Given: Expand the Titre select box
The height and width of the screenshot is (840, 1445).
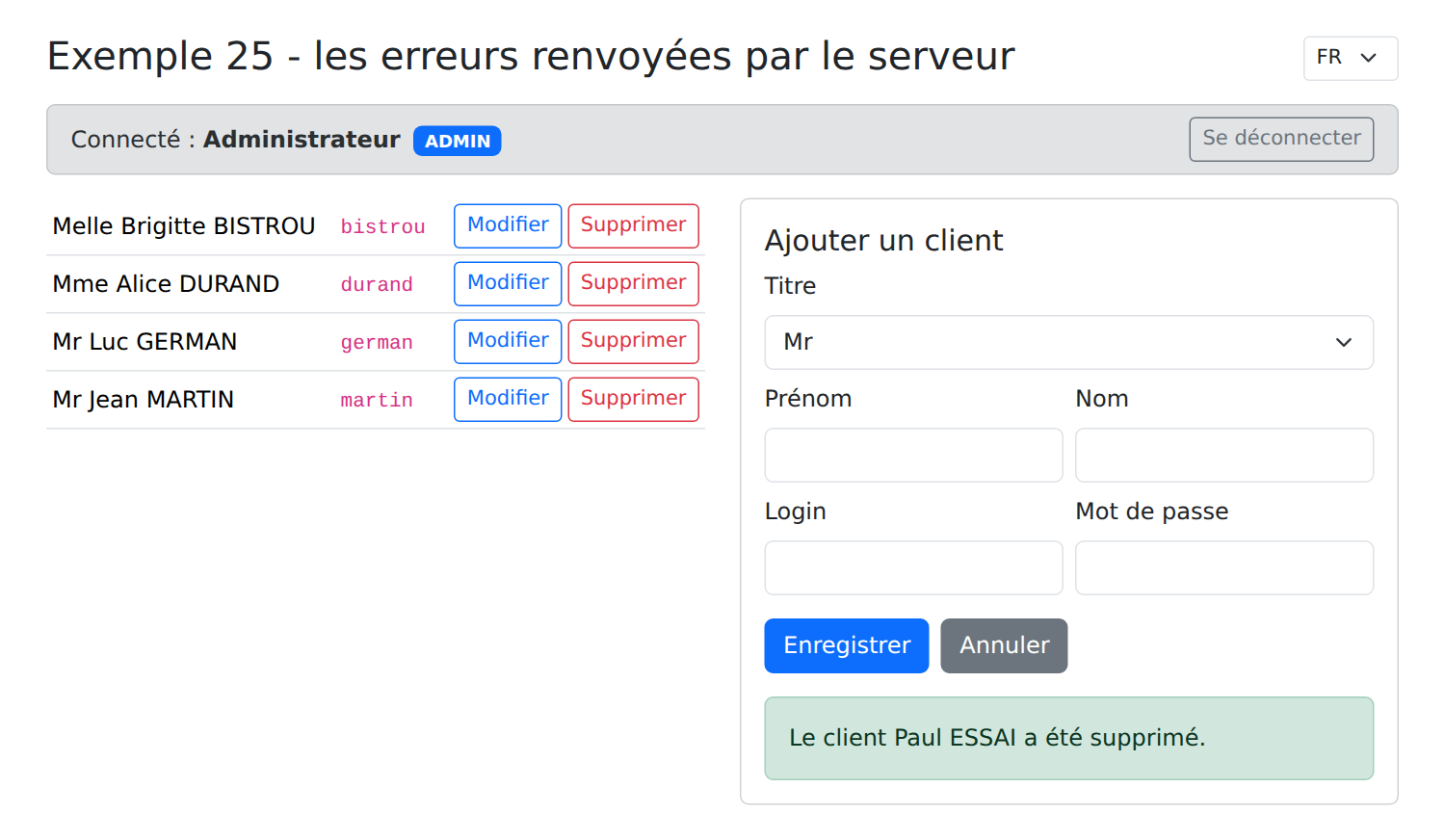Looking at the screenshot, I should click(x=1068, y=342).
